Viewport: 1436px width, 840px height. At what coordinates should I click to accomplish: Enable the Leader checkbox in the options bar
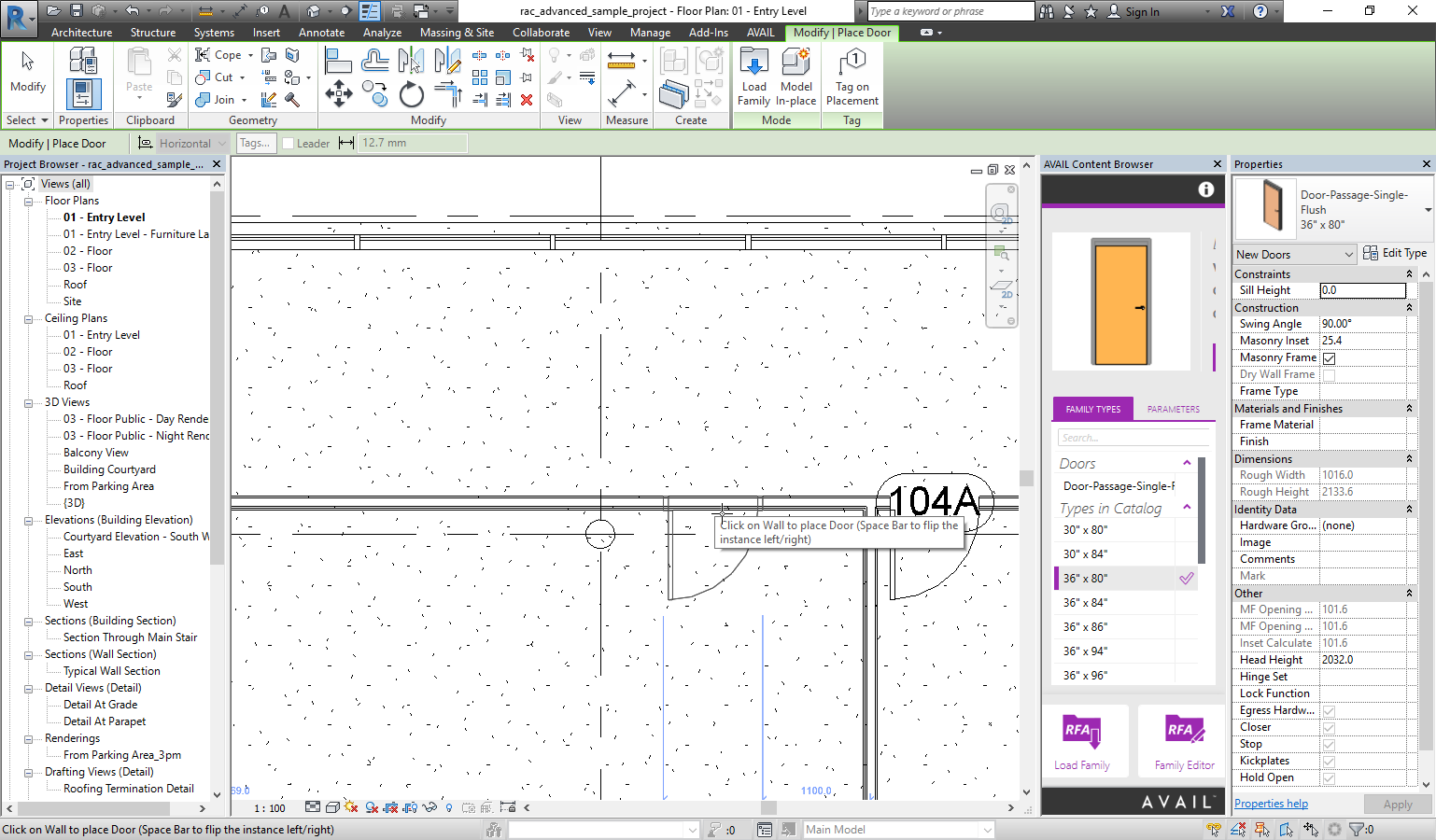pyautogui.click(x=287, y=143)
